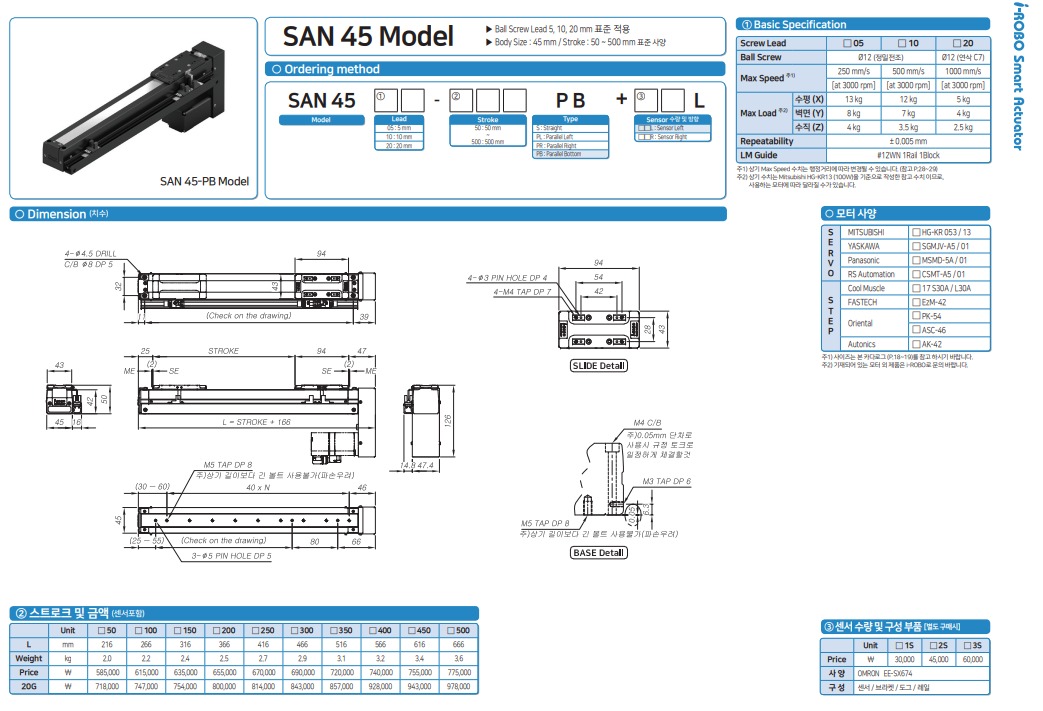Image resolution: width=1043 pixels, height=711 pixels.
Task: Click the 'M3 TAP DP 6' annotation
Action: click(667, 481)
